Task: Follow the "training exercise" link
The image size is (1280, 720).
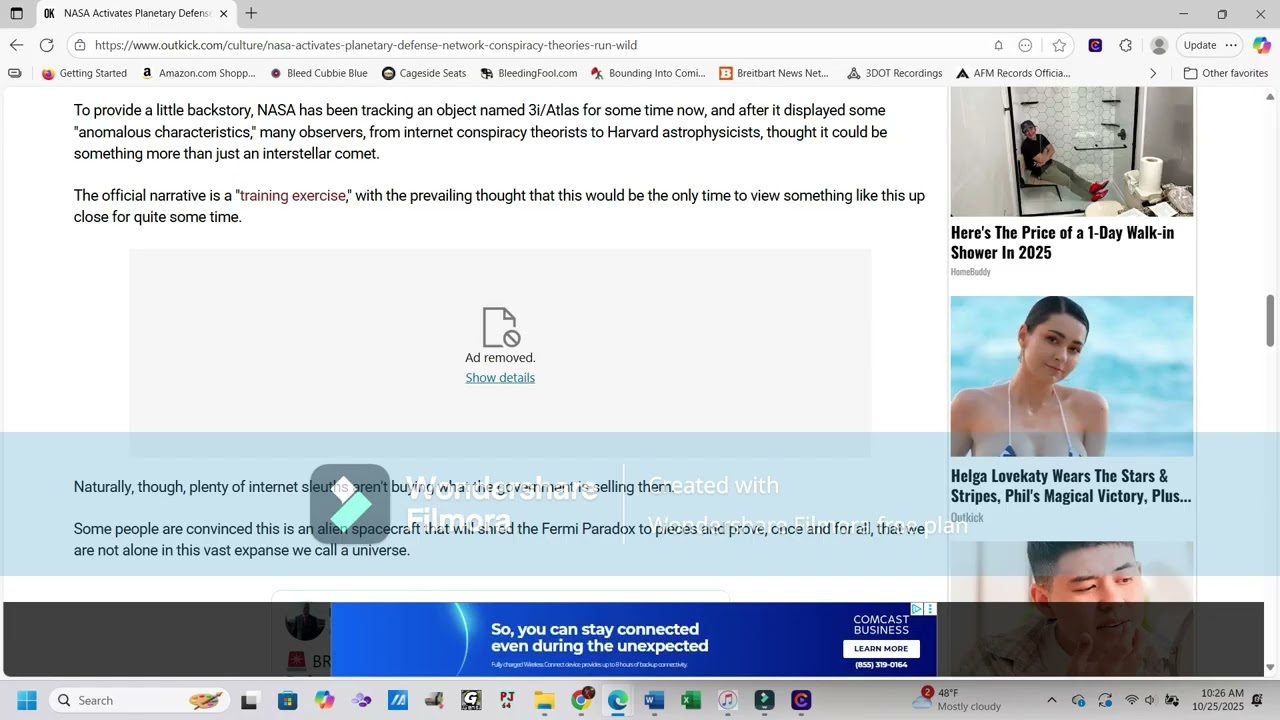Action: pos(292,196)
